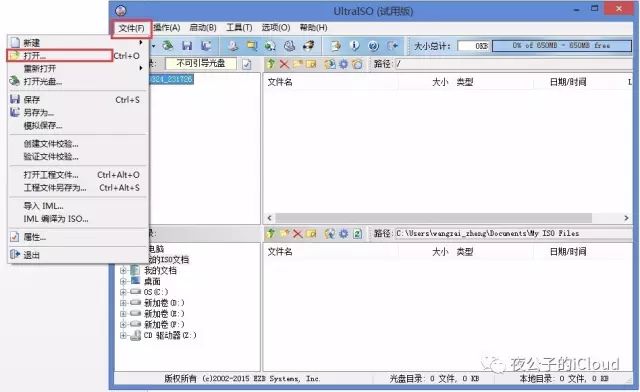Expand the 新加卷 (E:) drive node

pyautogui.click(x=123, y=314)
